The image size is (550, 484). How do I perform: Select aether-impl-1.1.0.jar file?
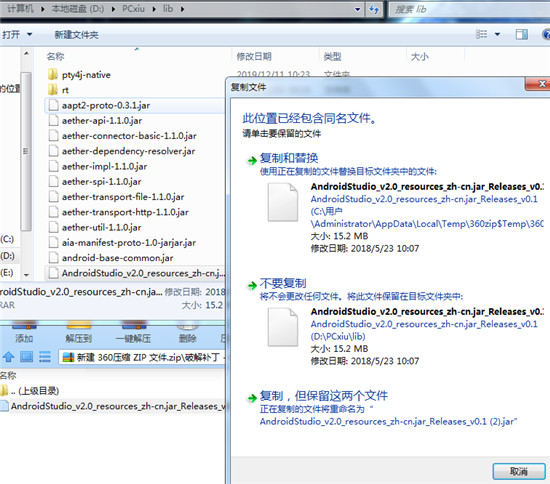104,167
